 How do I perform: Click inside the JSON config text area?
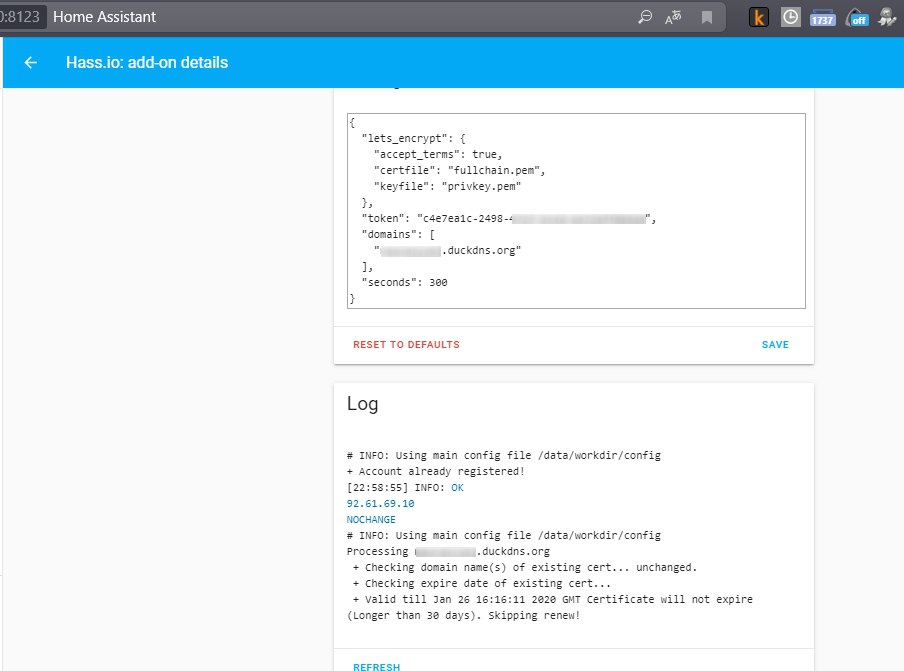[576, 211]
